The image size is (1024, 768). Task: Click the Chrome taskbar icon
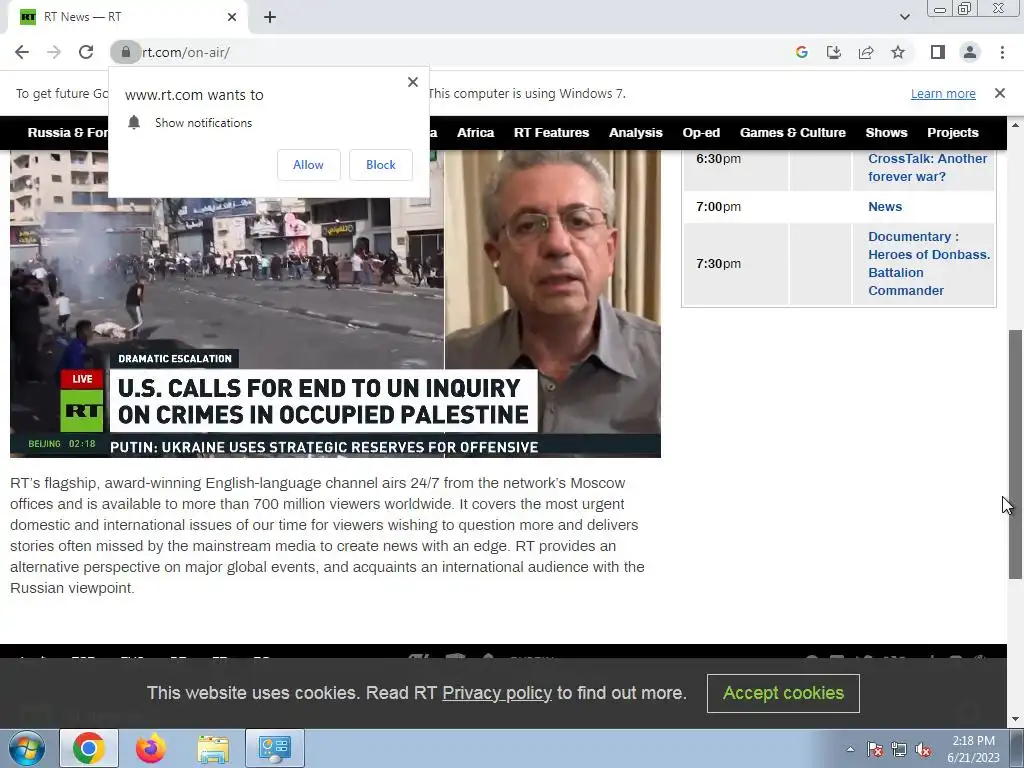pyautogui.click(x=89, y=748)
